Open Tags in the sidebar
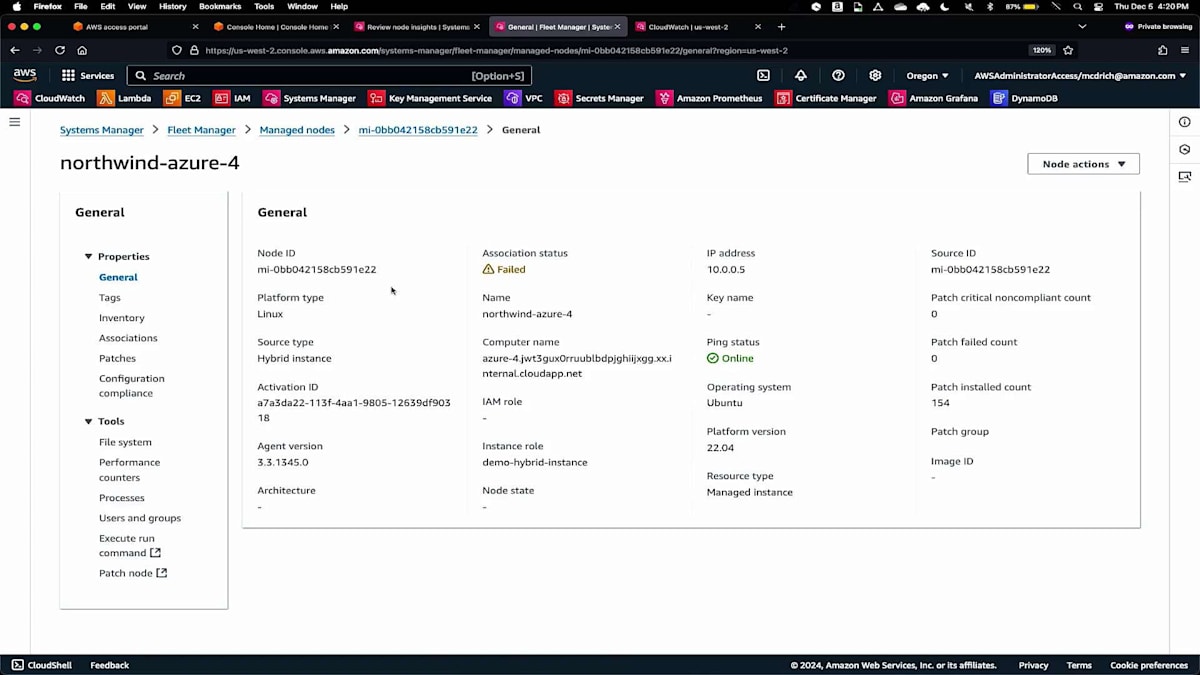The height and width of the screenshot is (675, 1200). click(x=110, y=298)
